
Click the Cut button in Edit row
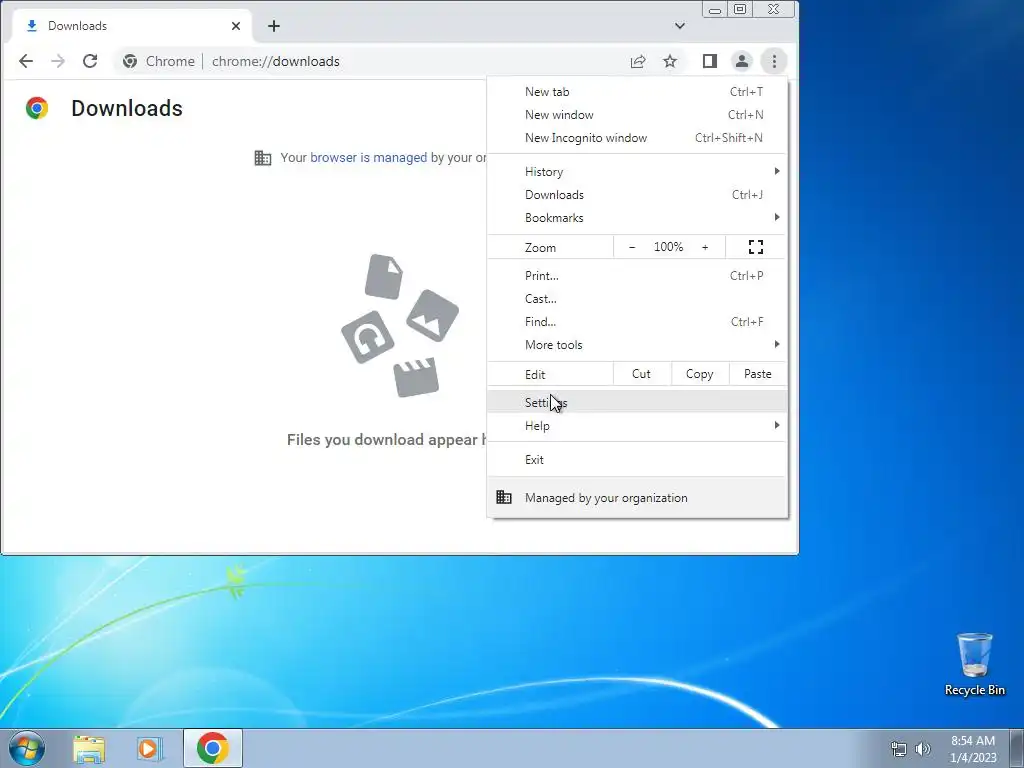[x=641, y=374]
